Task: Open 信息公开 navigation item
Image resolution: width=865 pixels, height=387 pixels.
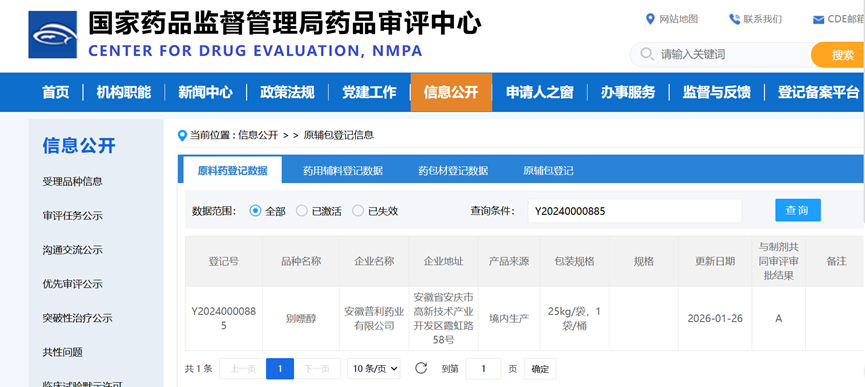Action: coord(451,92)
